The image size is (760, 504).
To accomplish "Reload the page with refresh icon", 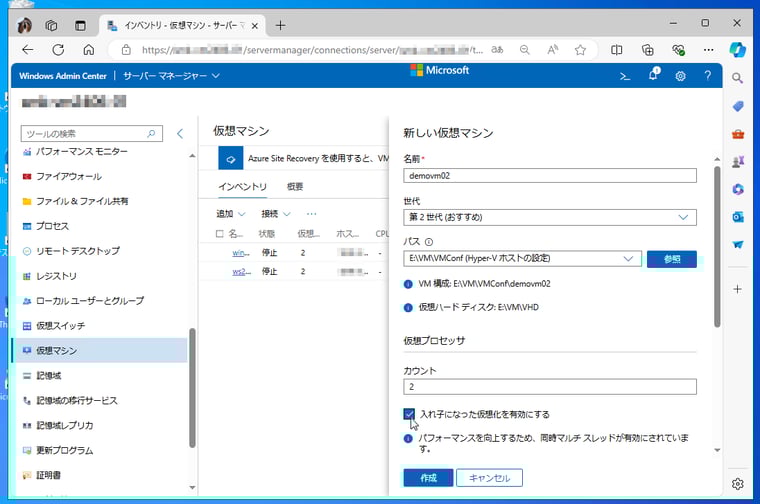I will coord(58,49).
